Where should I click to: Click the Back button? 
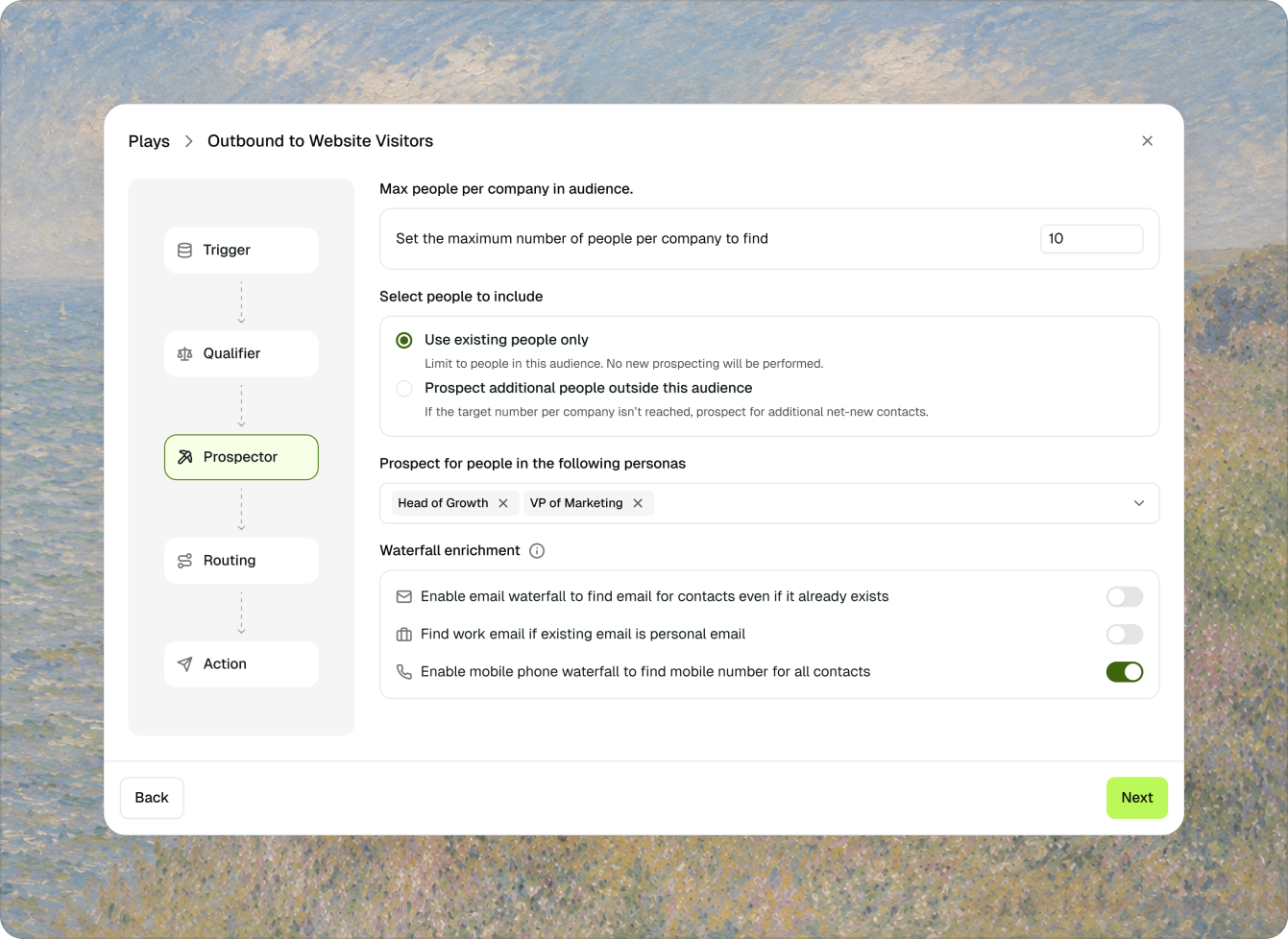pos(152,798)
